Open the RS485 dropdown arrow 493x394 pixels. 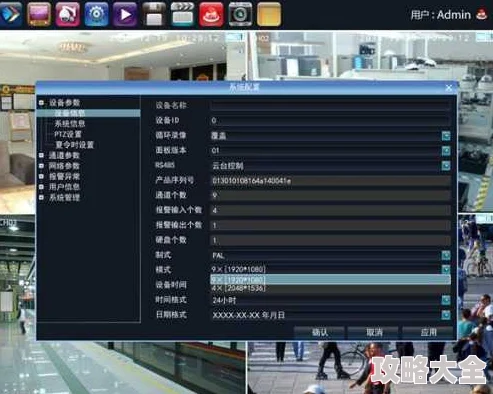446,166
